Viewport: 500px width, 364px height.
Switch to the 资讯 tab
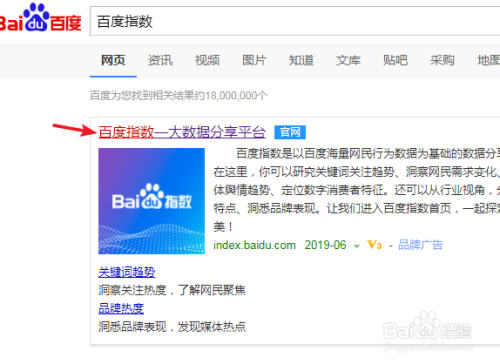pyautogui.click(x=160, y=60)
